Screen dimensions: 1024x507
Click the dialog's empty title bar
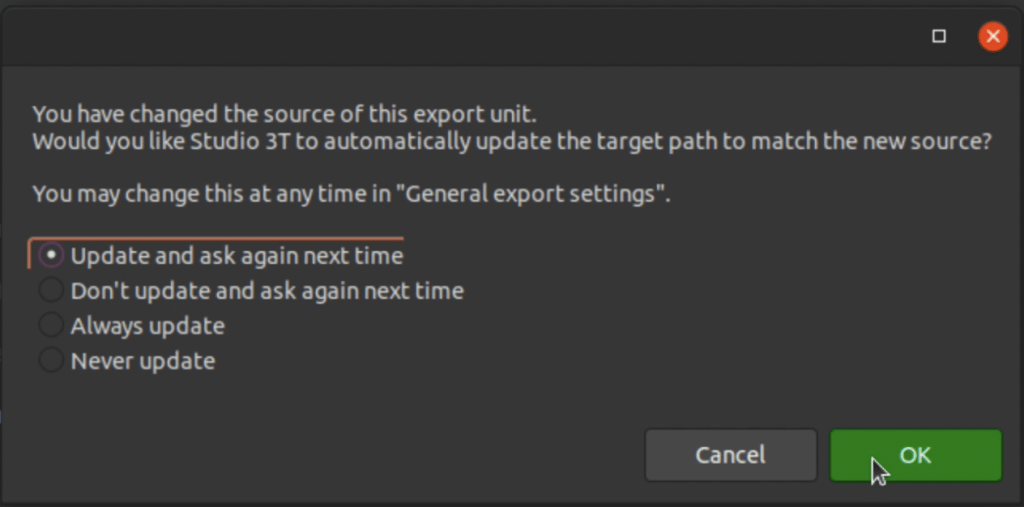point(457,37)
